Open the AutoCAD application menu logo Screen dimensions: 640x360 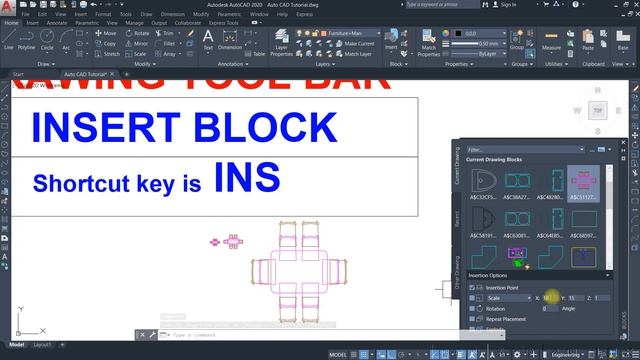pos(7,7)
